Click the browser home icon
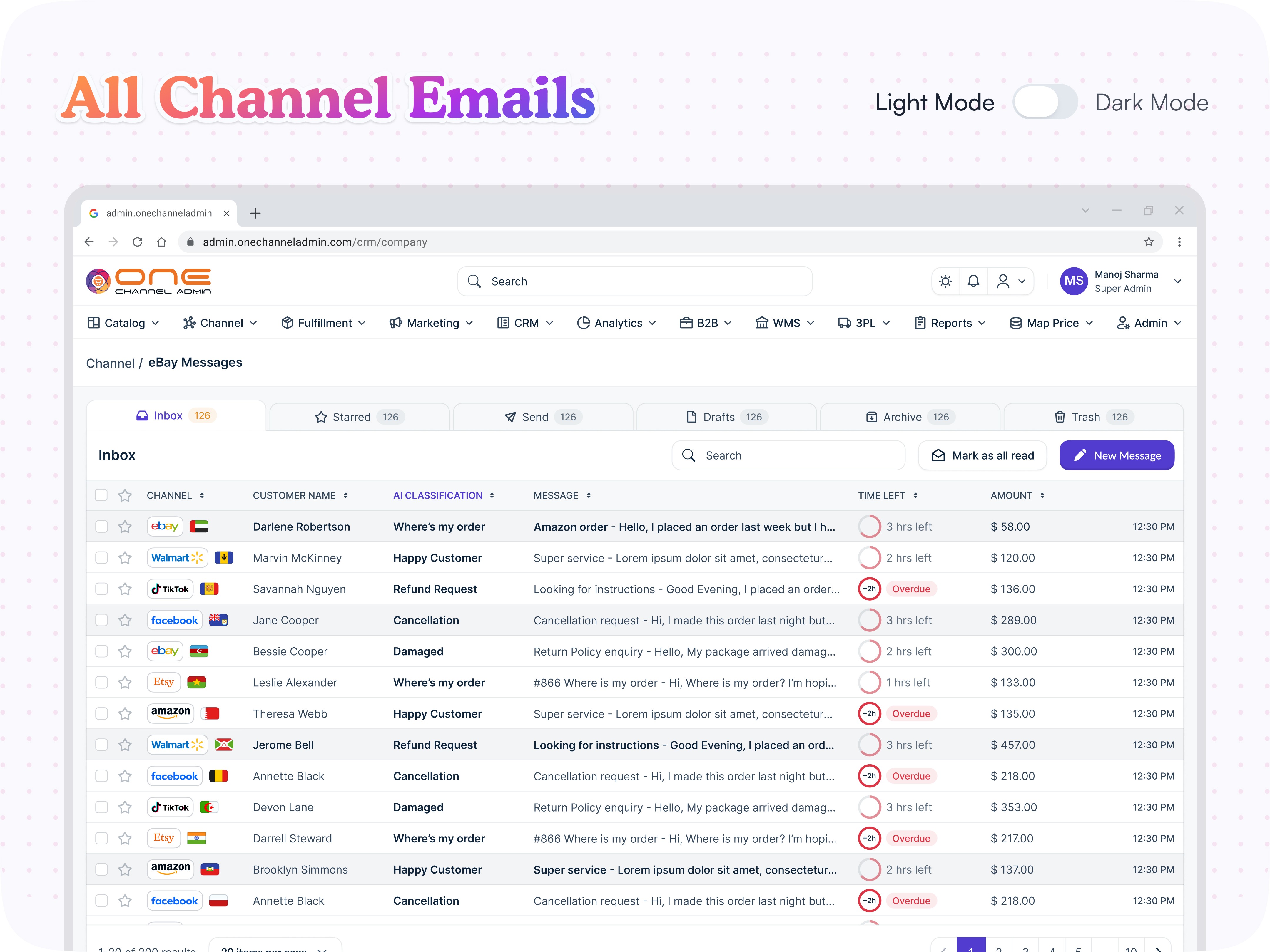Image resolution: width=1270 pixels, height=952 pixels. tap(161, 242)
